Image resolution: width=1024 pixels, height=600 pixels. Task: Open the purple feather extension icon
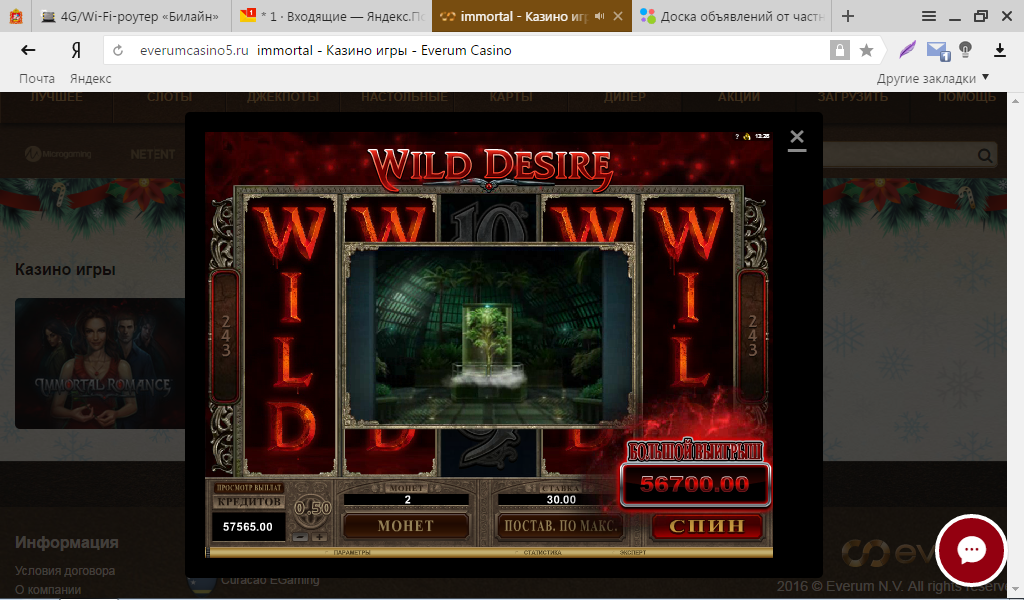[908, 50]
